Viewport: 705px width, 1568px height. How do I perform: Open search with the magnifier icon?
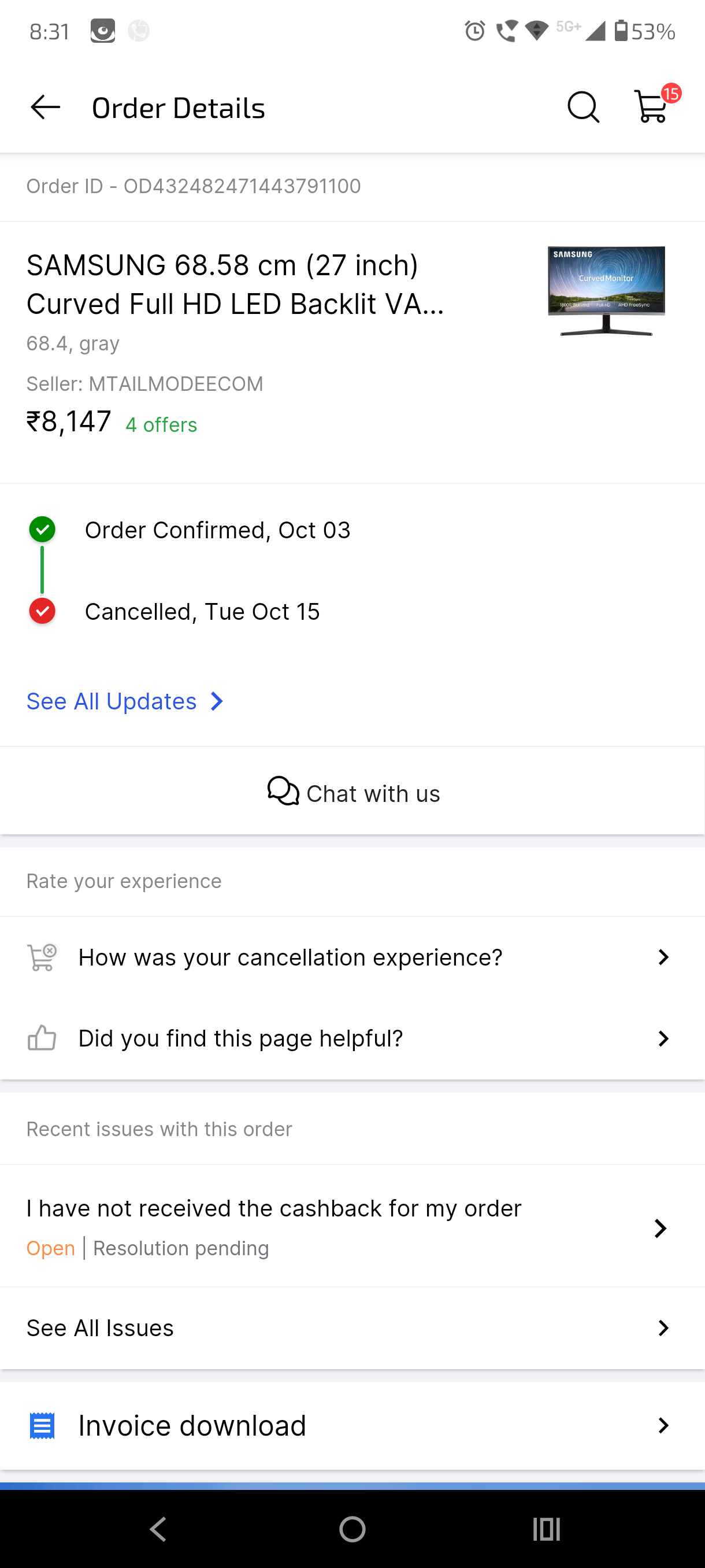coord(582,108)
